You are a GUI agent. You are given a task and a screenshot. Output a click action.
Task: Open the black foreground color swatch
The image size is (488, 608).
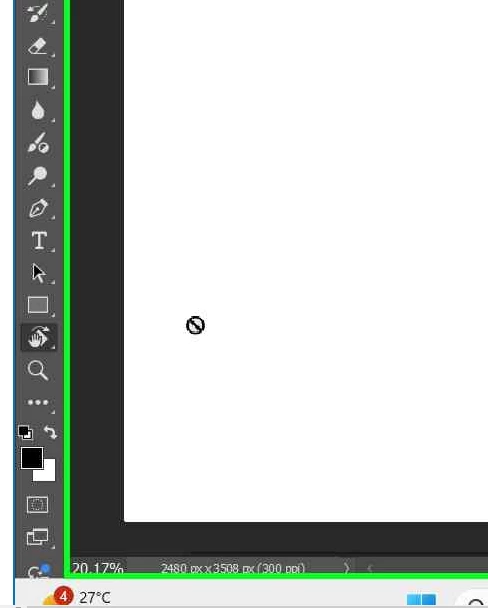coord(32,458)
